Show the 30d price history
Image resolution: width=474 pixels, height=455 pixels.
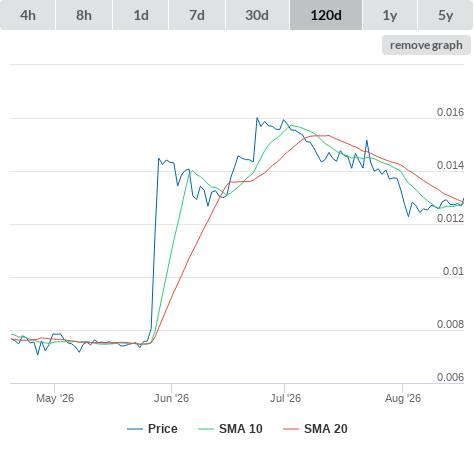[257, 15]
